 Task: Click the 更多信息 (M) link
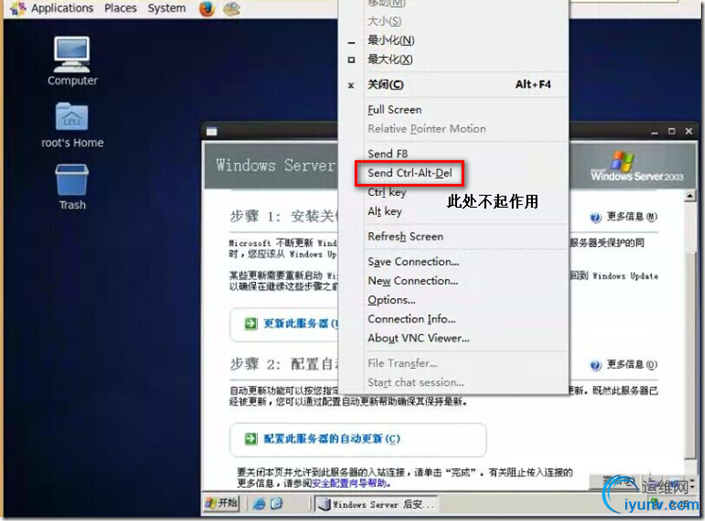coord(632,217)
